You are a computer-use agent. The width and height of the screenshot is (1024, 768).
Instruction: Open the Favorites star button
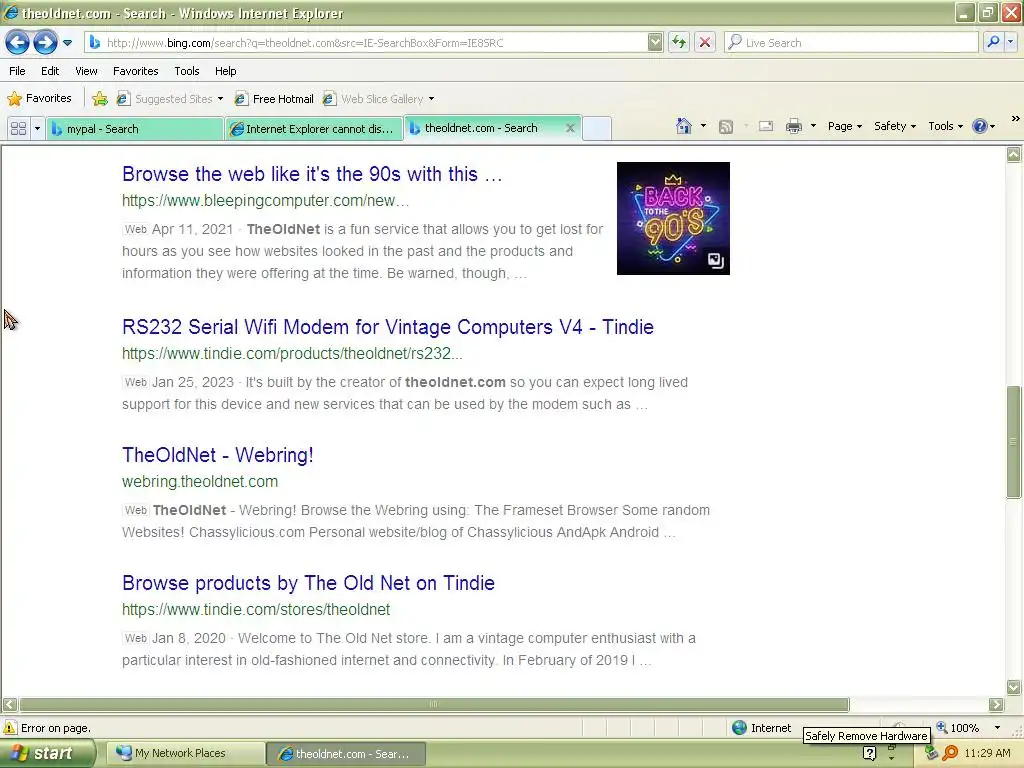click(x=39, y=99)
